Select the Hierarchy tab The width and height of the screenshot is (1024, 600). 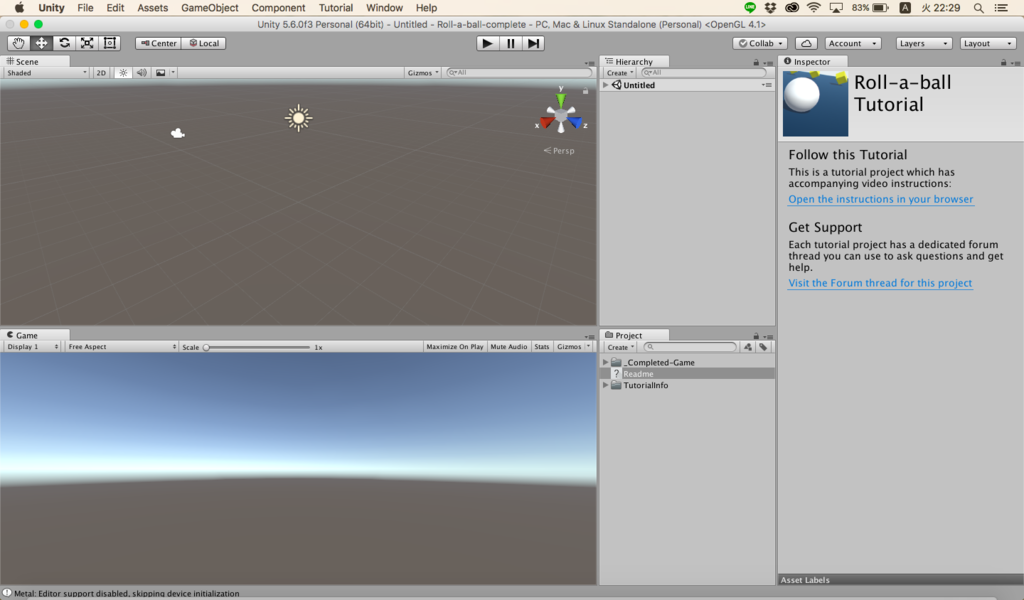tap(634, 61)
